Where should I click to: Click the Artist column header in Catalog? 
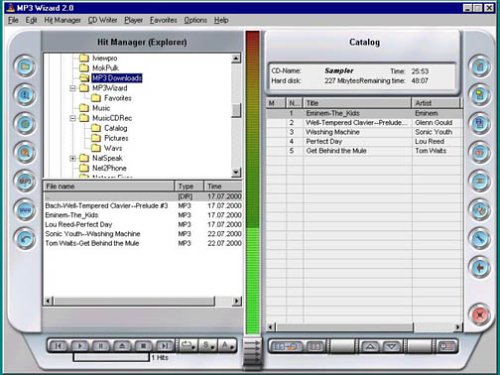(x=437, y=103)
